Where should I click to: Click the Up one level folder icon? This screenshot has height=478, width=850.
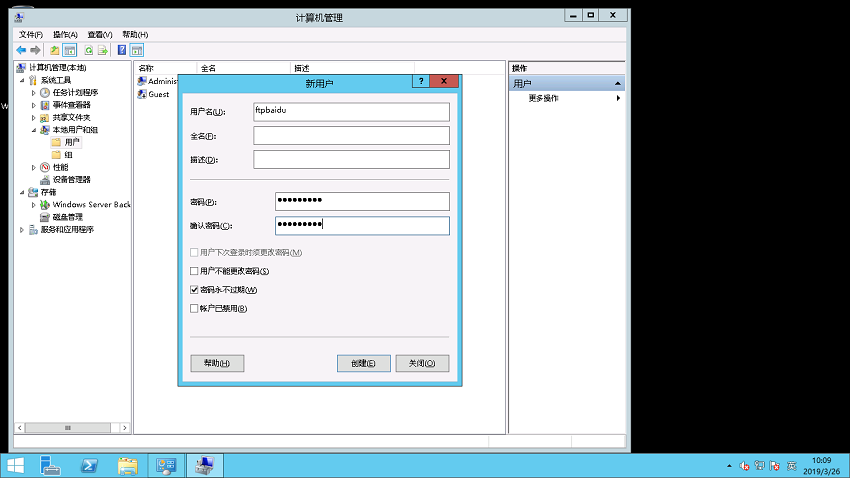coord(55,50)
